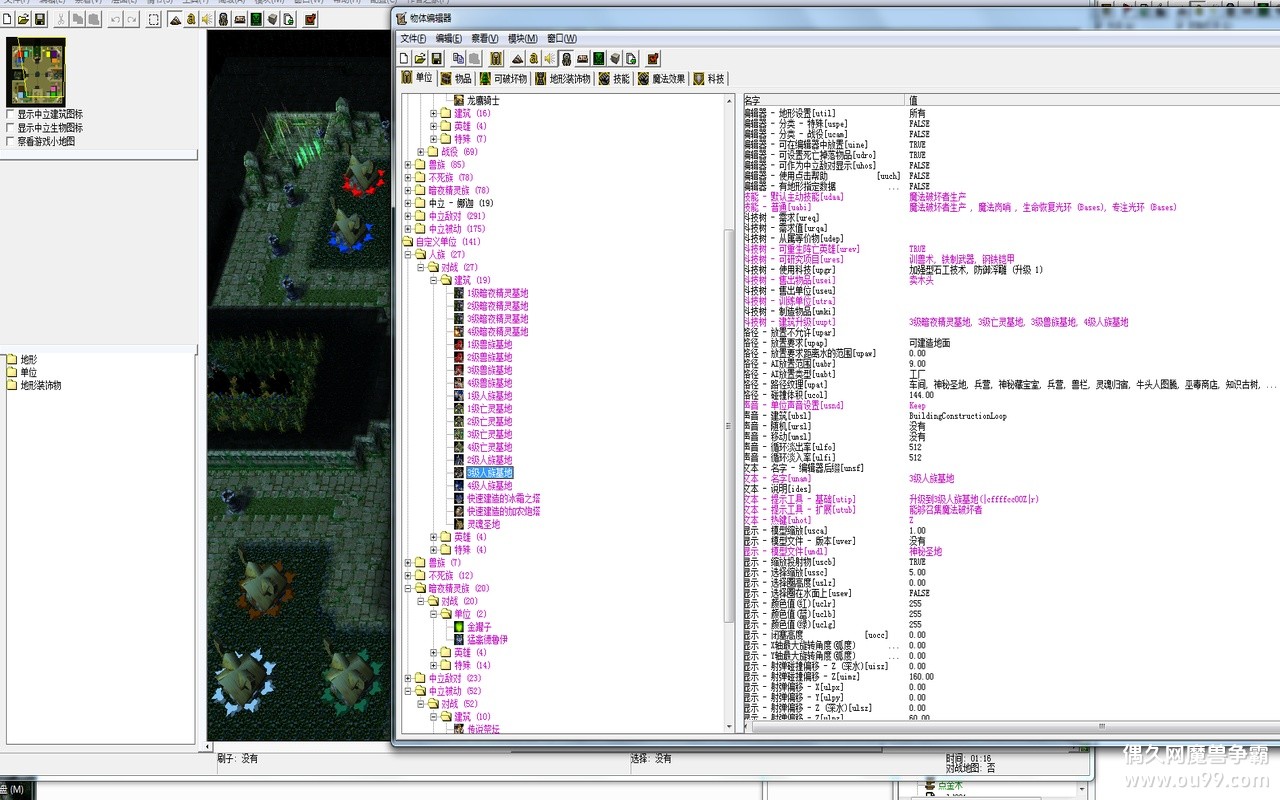Open 察看(V) menu in Object Editor
The image size is (1280, 800).
tap(485, 39)
